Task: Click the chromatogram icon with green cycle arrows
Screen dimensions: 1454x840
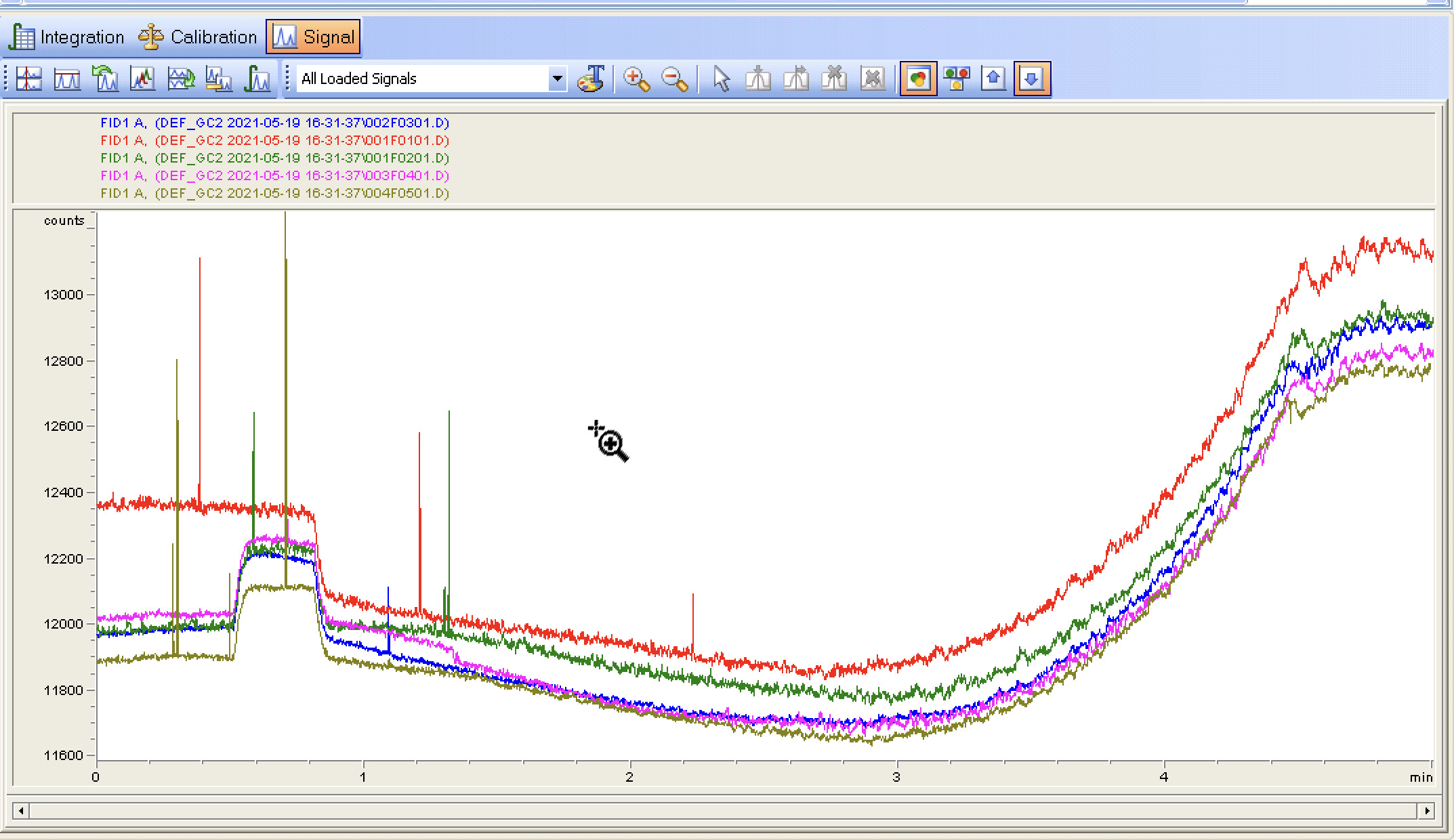Action: coord(181,79)
